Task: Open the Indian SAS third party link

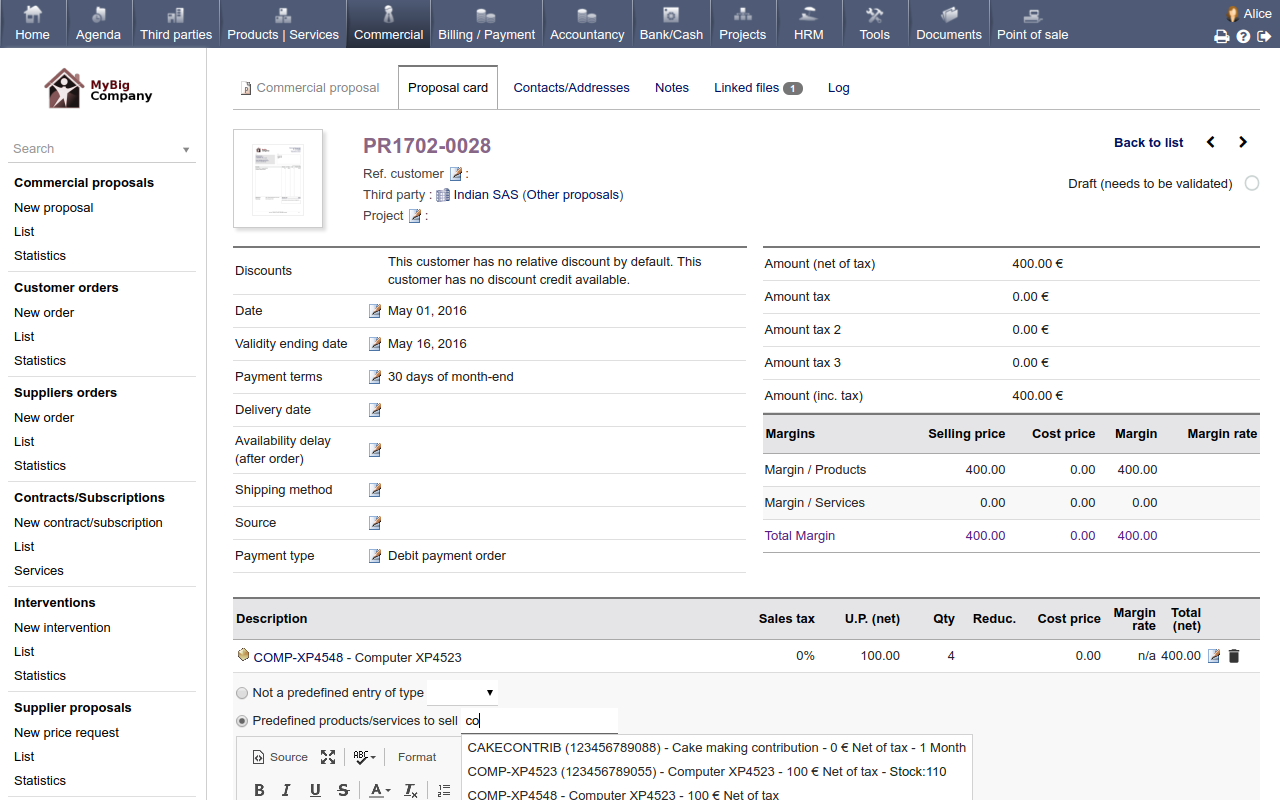Action: [486, 195]
